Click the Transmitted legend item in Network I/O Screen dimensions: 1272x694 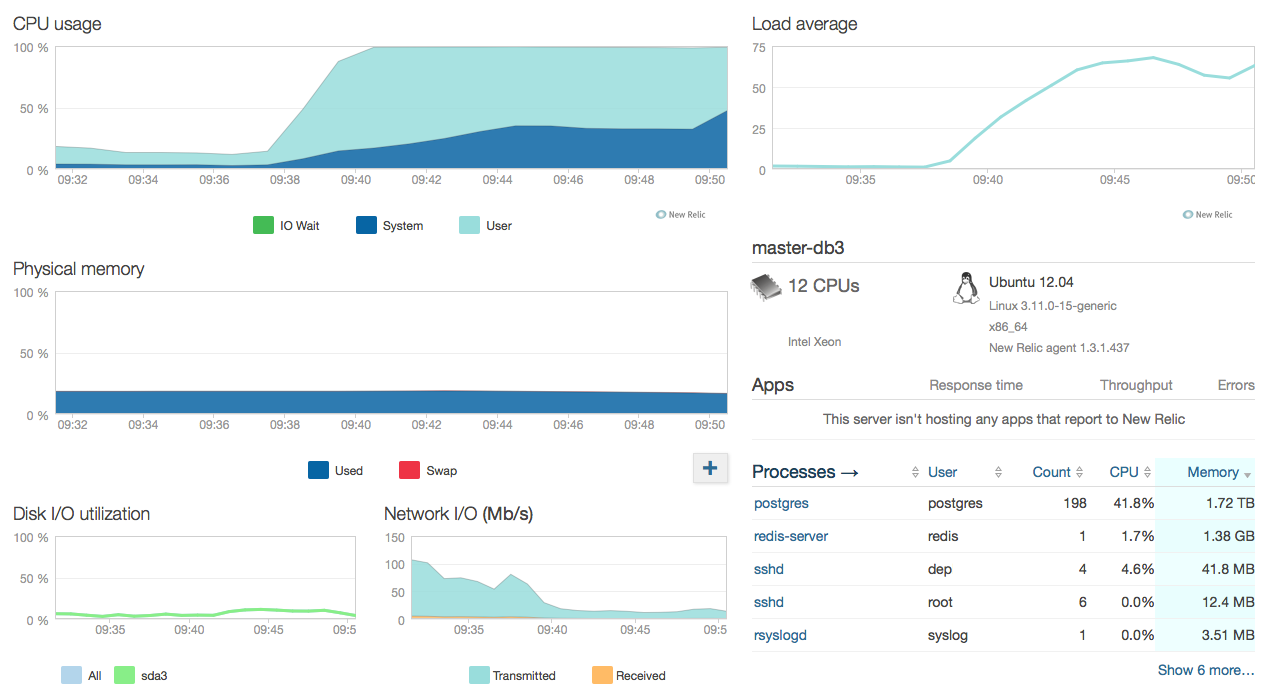click(x=512, y=676)
